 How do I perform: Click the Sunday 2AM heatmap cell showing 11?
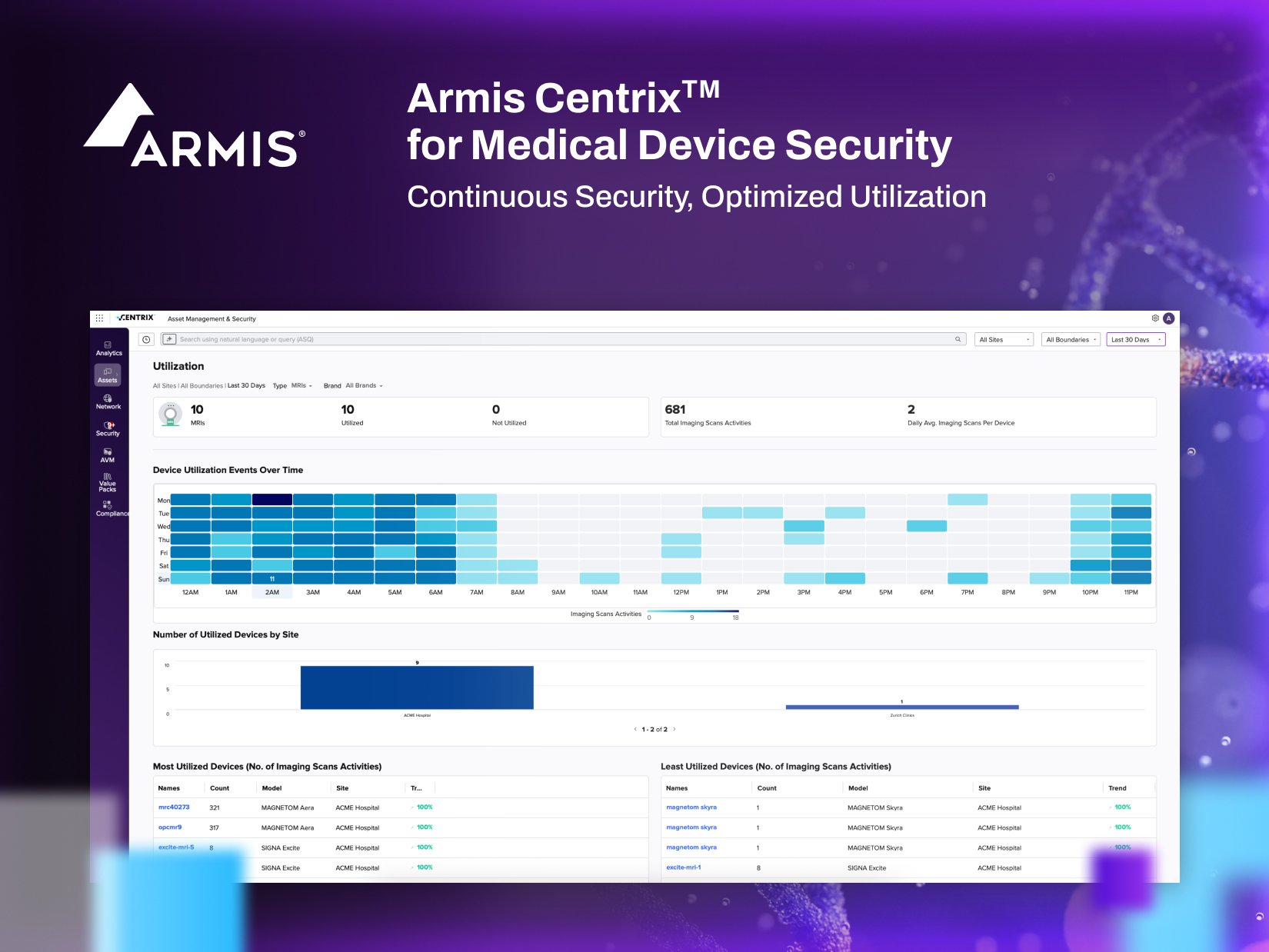tap(272, 578)
